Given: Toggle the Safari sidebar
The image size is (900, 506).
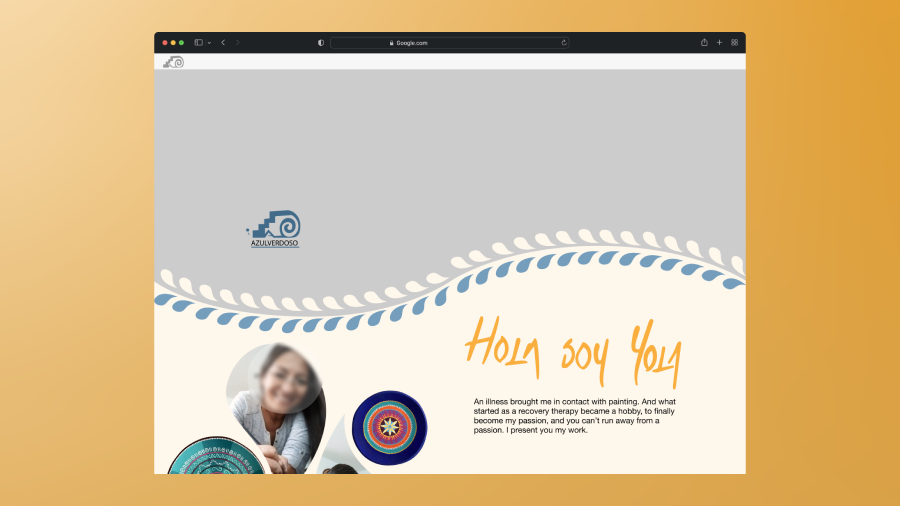Looking at the screenshot, I should point(198,43).
